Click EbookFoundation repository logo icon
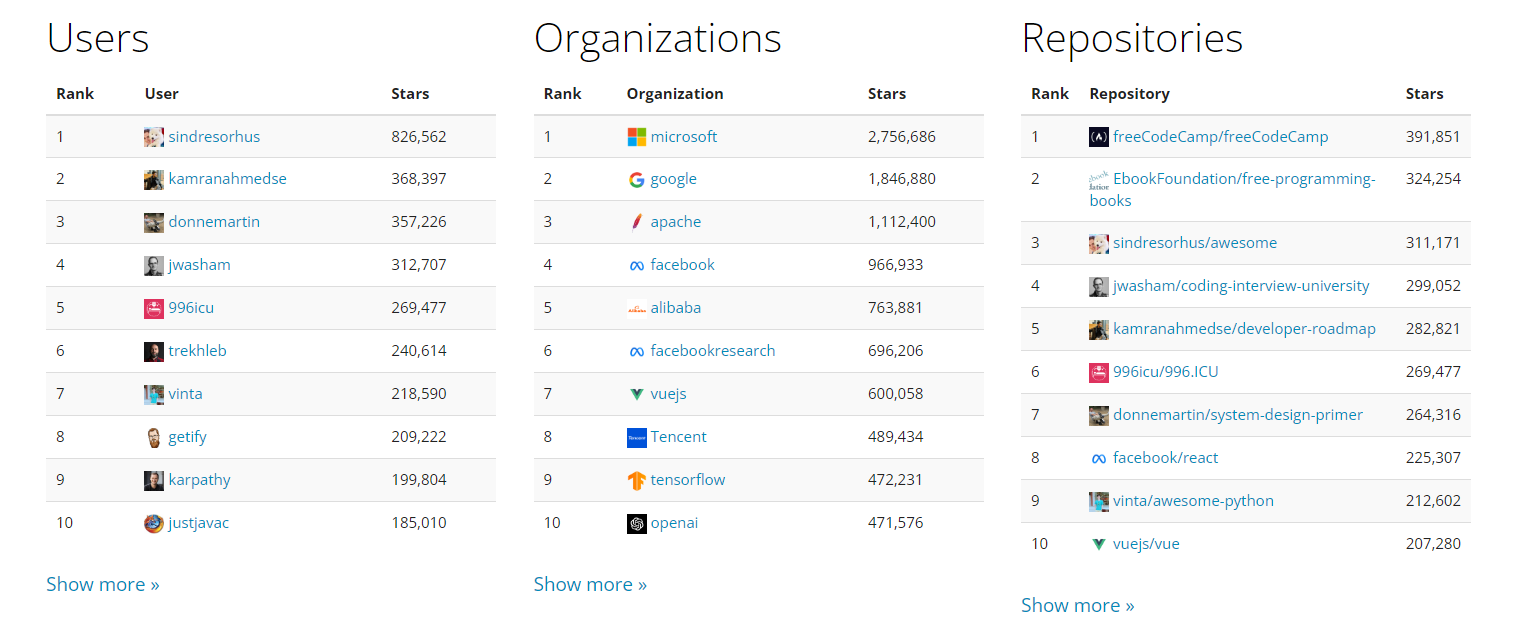 [x=1099, y=181]
